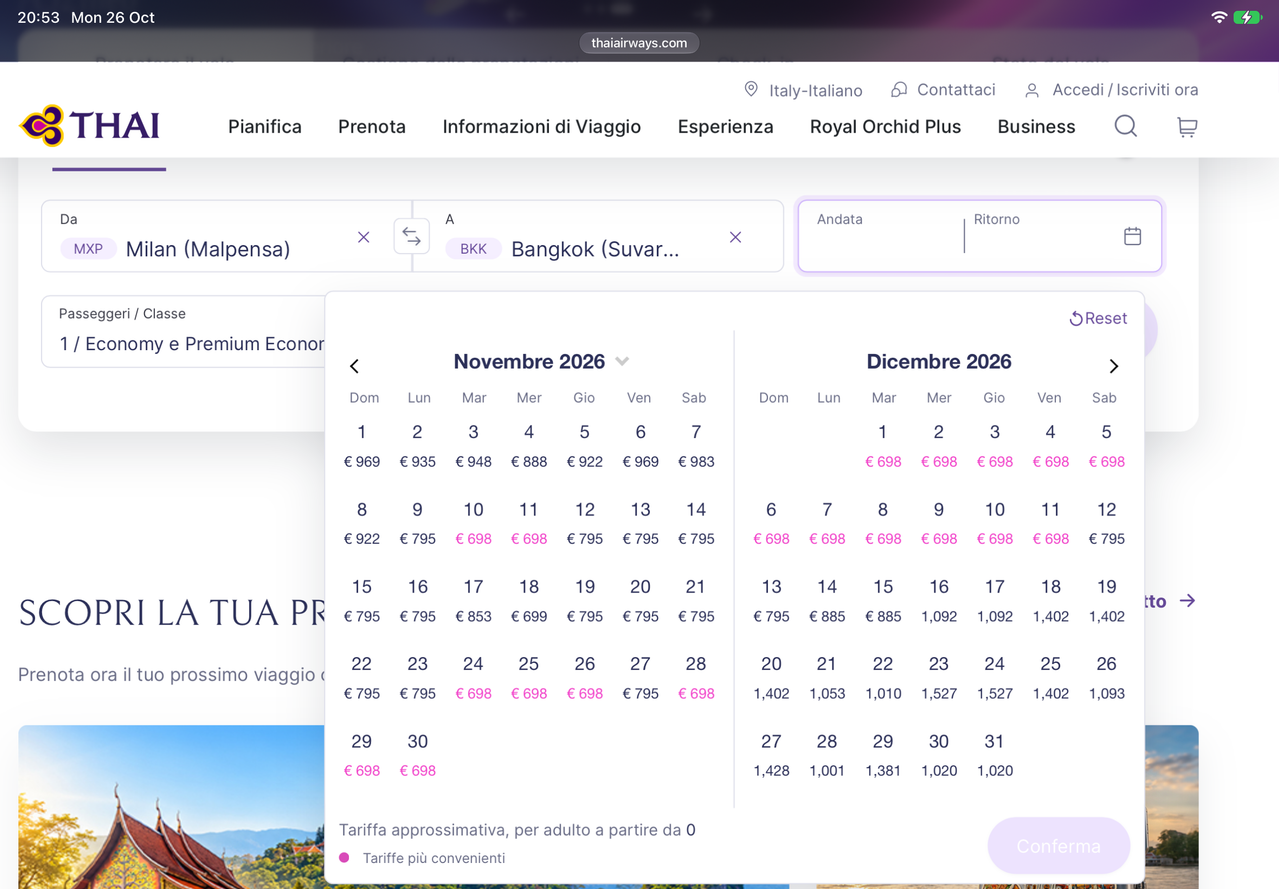Click the calendar icon in date field
Viewport: 1279px width, 889px height.
pyautogui.click(x=1132, y=236)
